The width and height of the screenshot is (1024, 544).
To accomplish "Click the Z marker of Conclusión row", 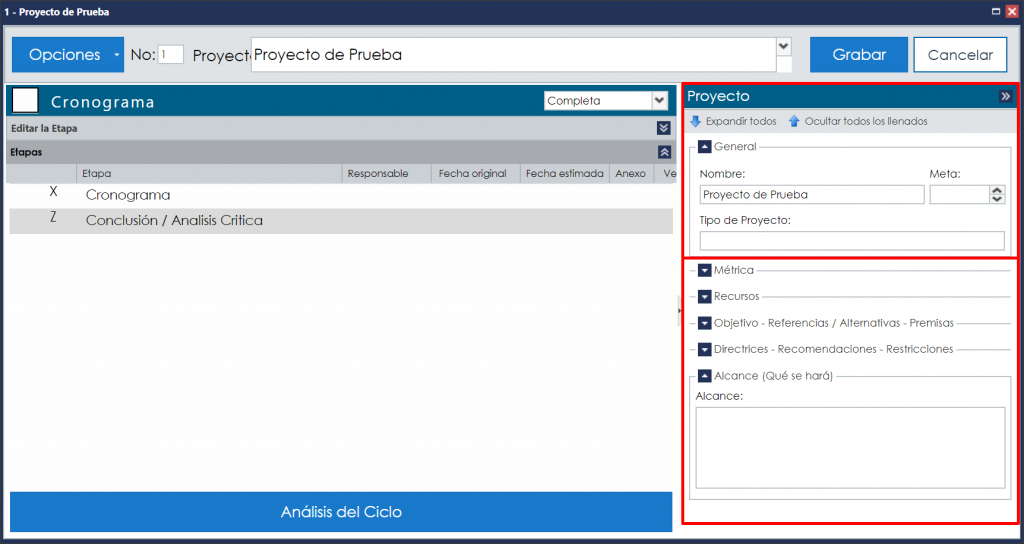I will 54,217.
